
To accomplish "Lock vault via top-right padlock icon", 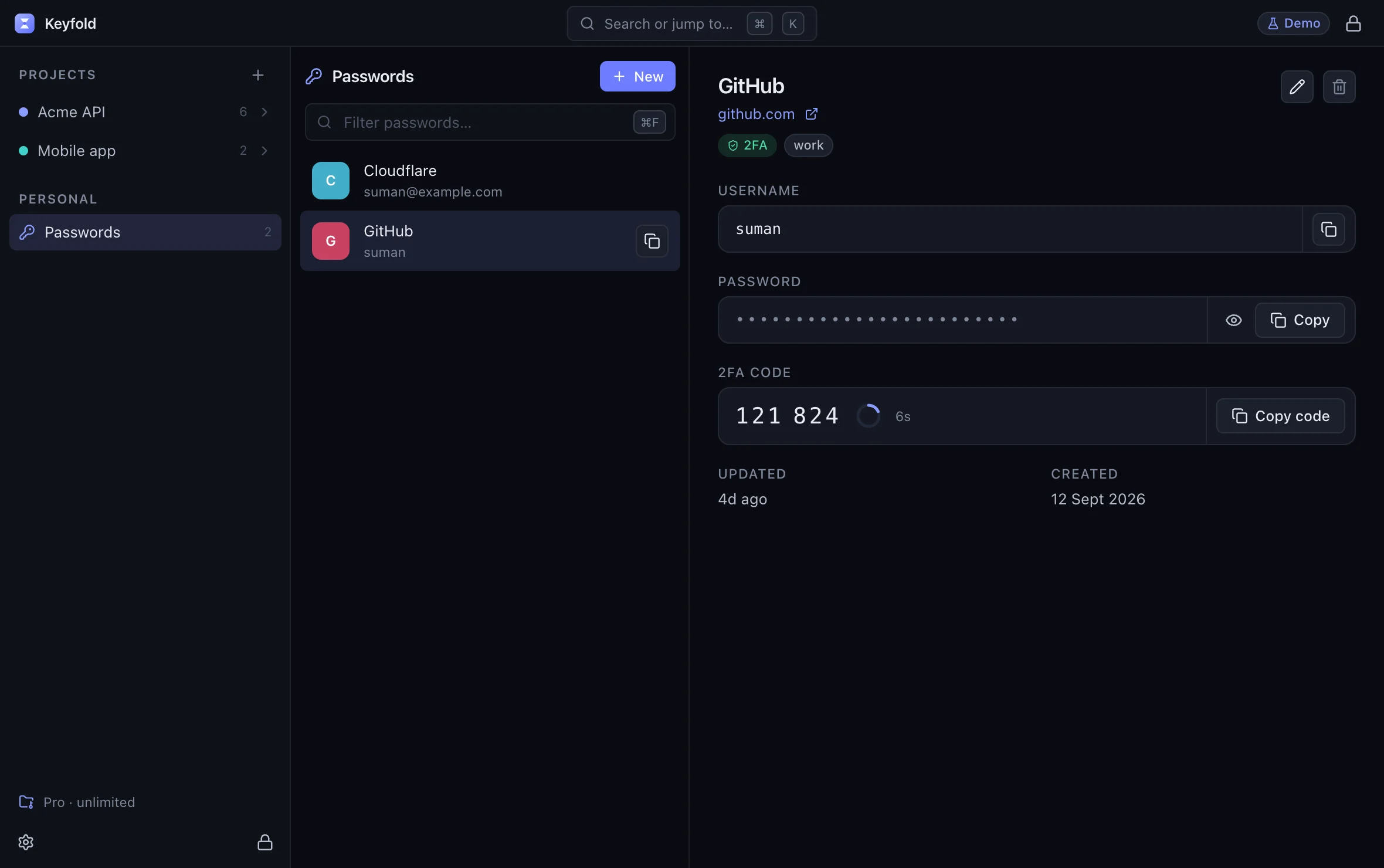I will pyautogui.click(x=1353, y=23).
